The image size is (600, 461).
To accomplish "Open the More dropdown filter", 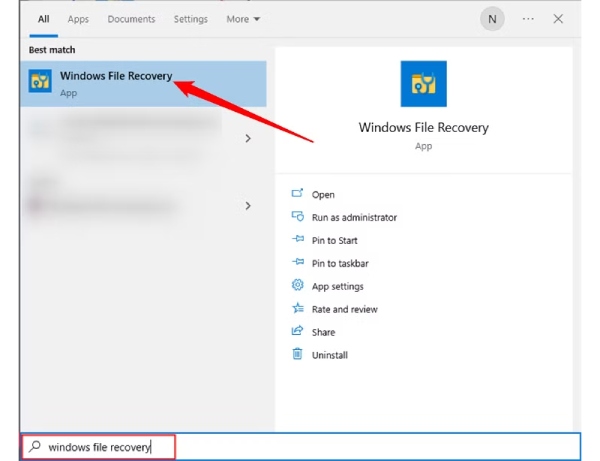I will point(243,19).
